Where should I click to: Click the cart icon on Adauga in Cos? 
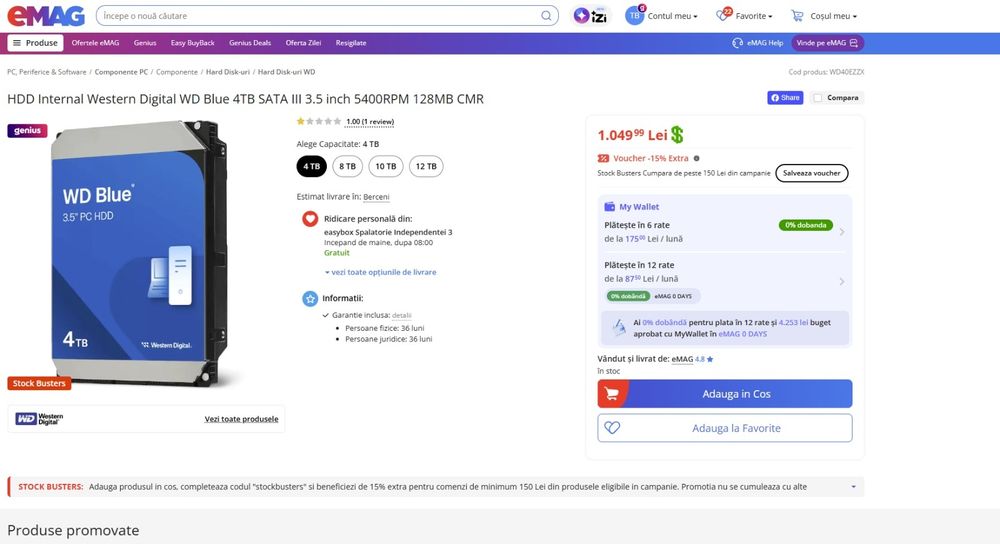coord(612,394)
